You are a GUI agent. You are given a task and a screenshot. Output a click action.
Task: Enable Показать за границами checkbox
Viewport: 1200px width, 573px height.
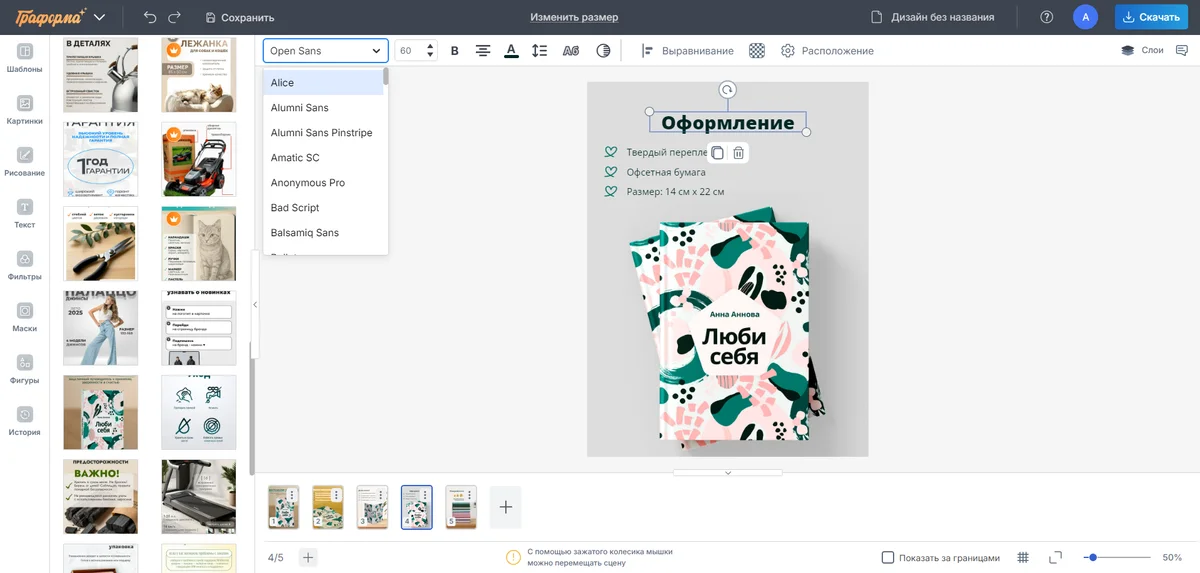coord(888,558)
